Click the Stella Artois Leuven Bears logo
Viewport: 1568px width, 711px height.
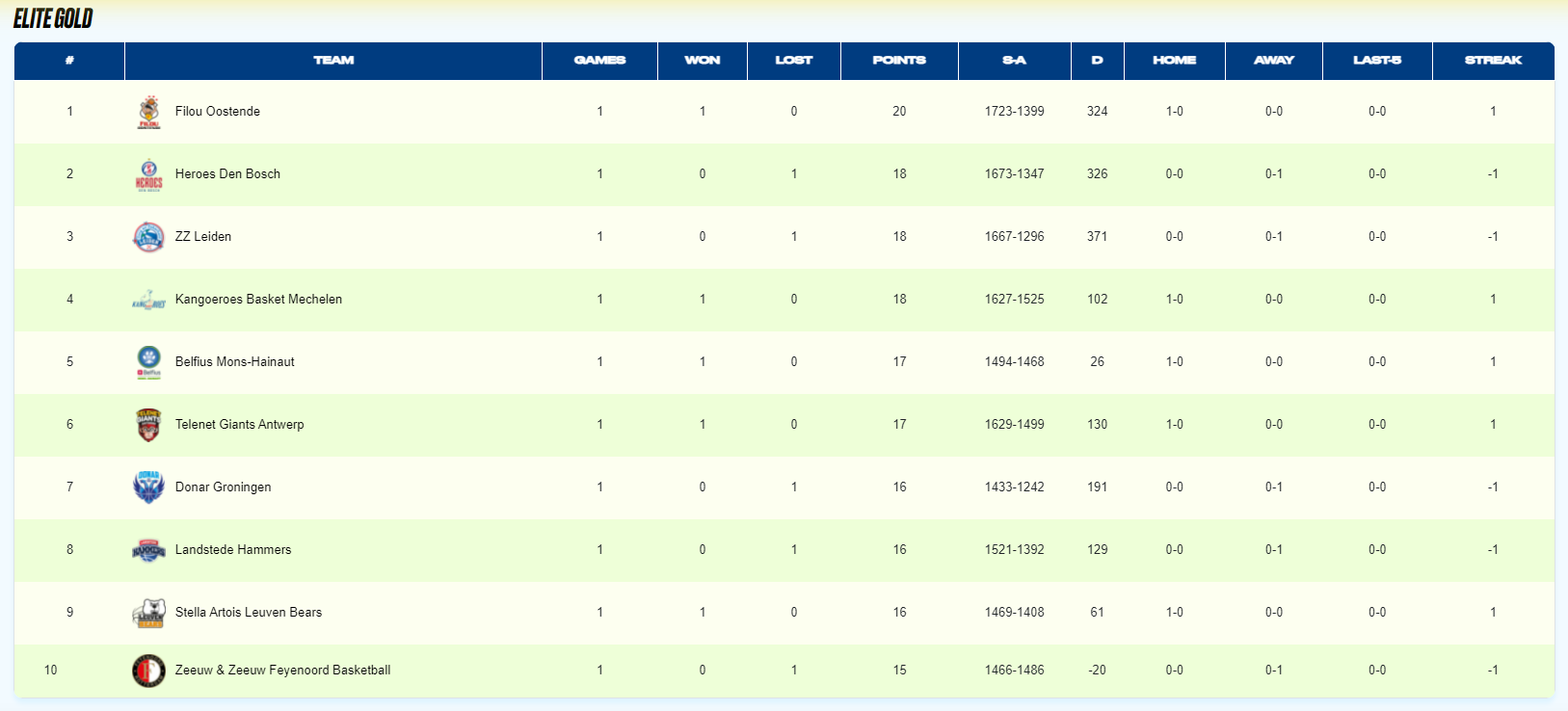[x=148, y=613]
